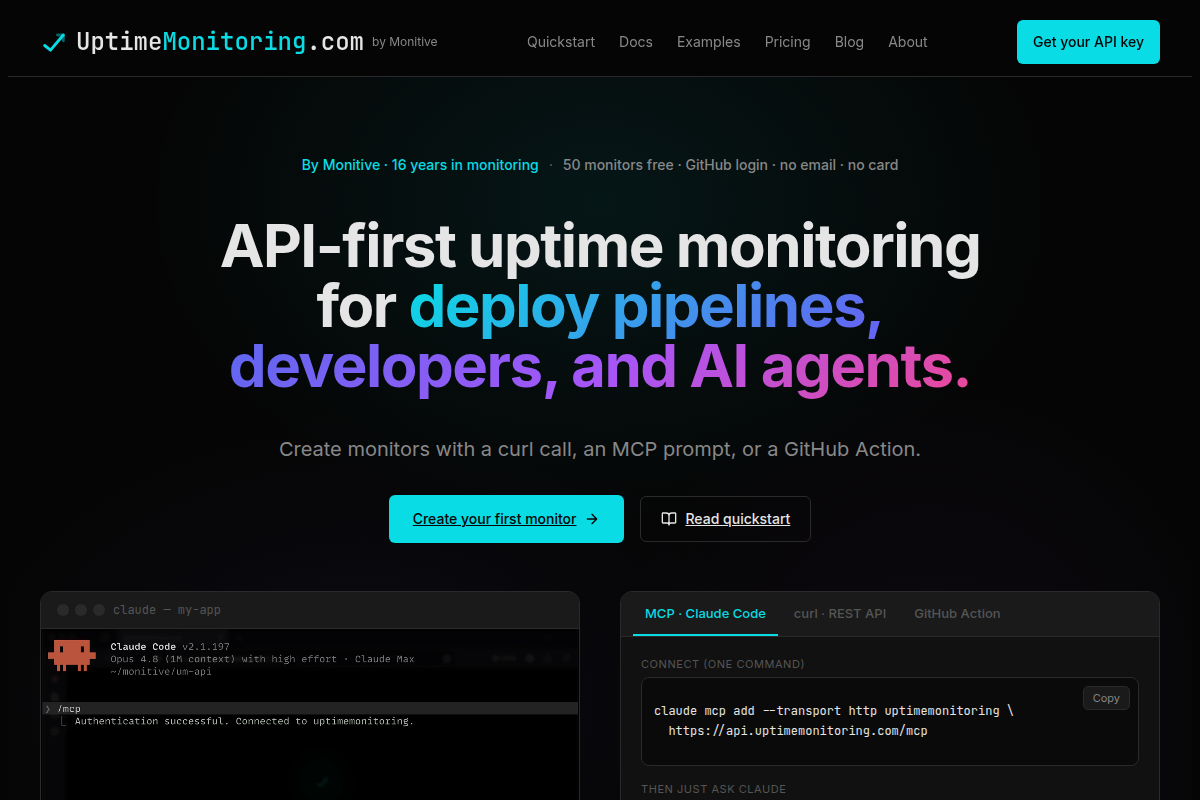Click the UptimeMonitoring.com site title
The width and height of the screenshot is (1200, 800).
(x=220, y=42)
